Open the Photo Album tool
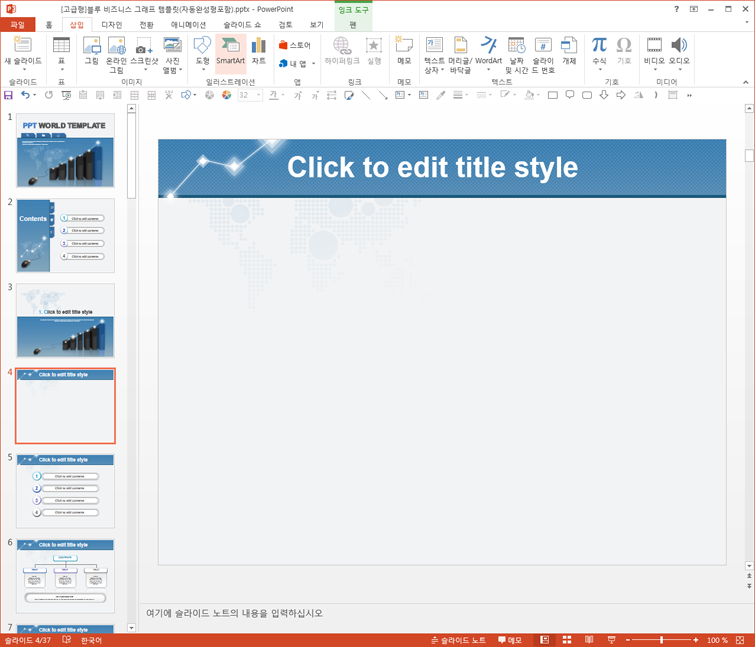The width and height of the screenshot is (755, 647). pos(172,54)
